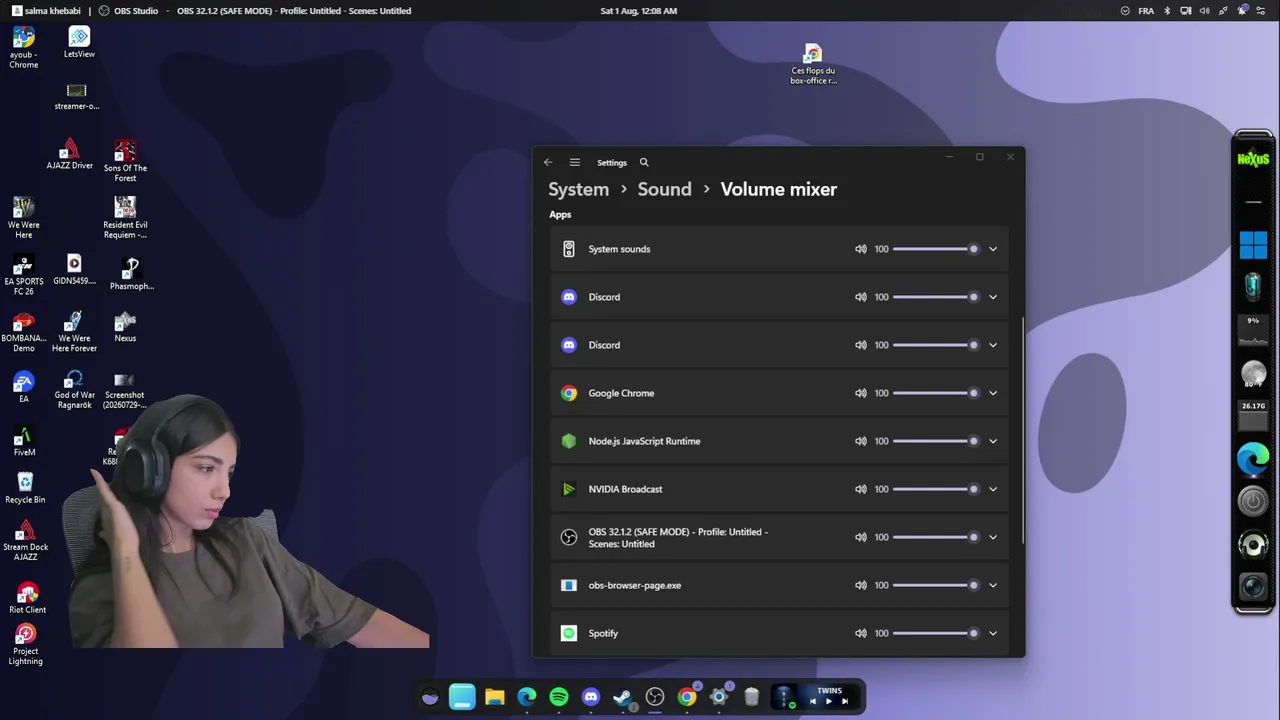
Task: Open search in the Settings window
Action: (x=644, y=162)
